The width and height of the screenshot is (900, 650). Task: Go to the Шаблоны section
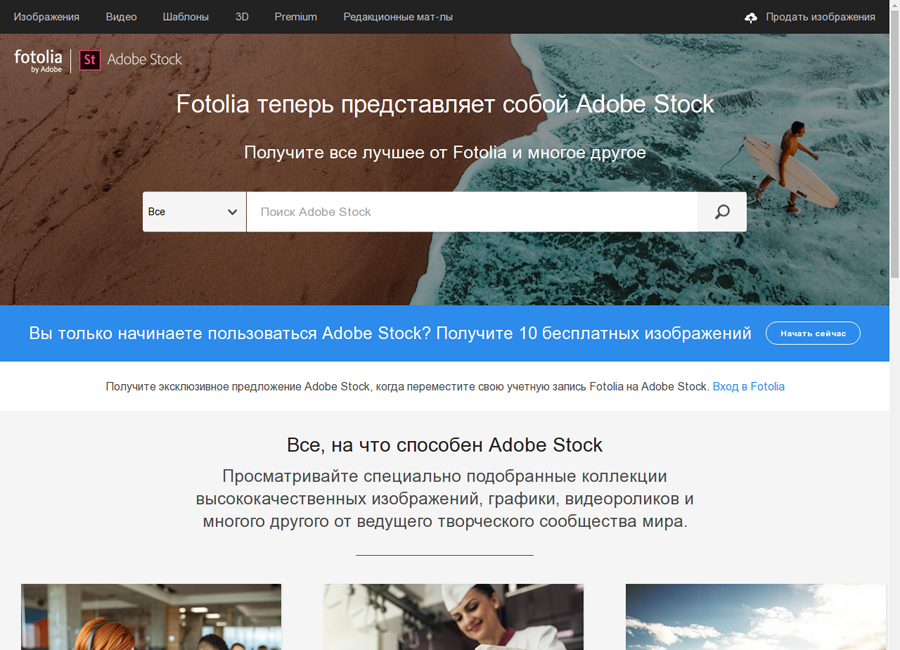[x=186, y=17]
